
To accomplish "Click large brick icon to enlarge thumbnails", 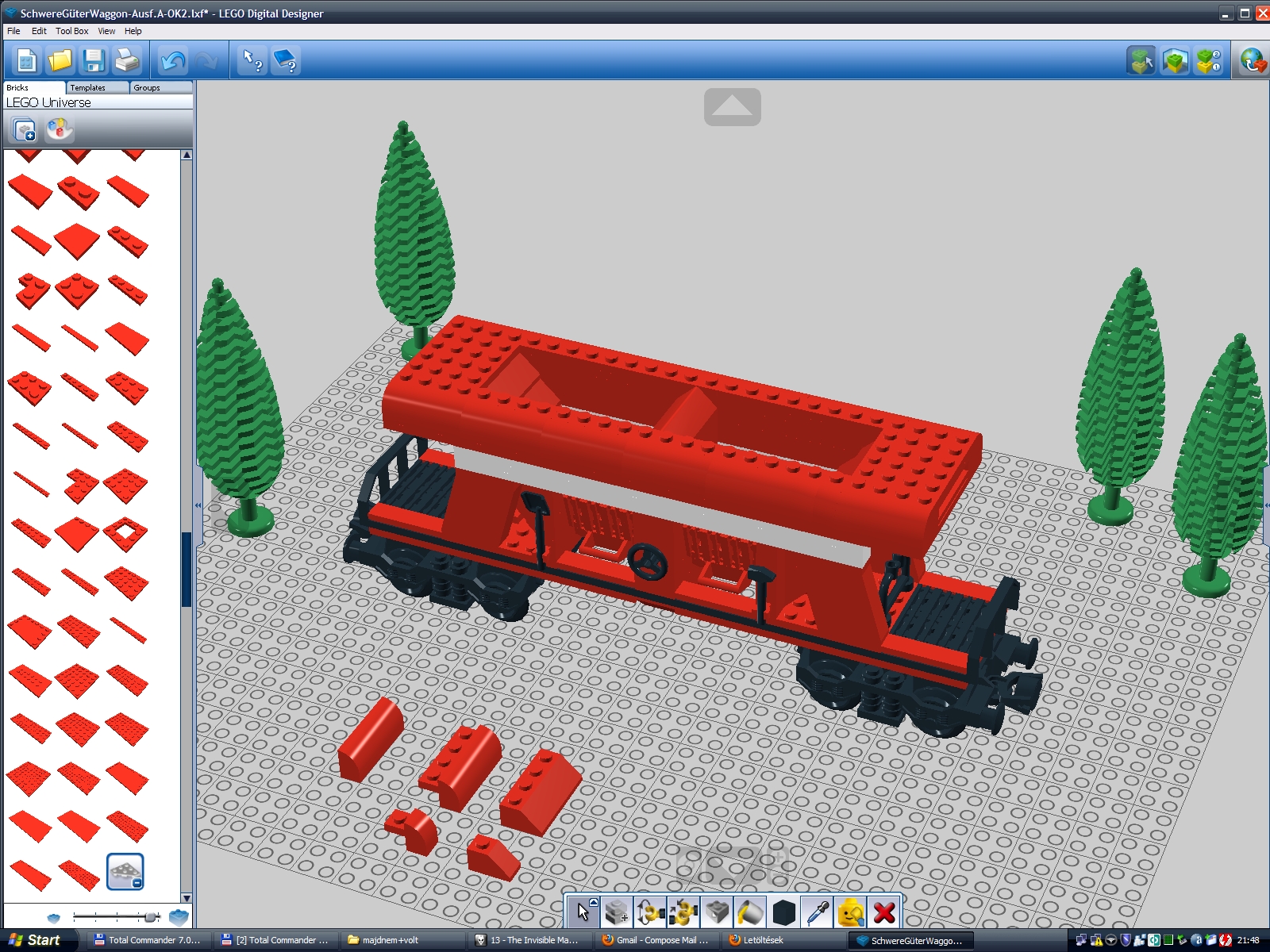I will point(179,917).
